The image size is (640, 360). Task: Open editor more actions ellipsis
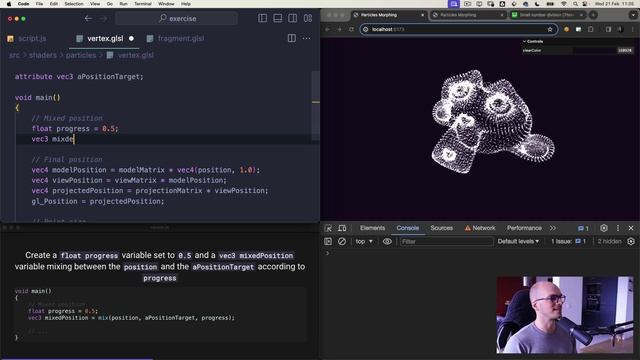[306, 38]
